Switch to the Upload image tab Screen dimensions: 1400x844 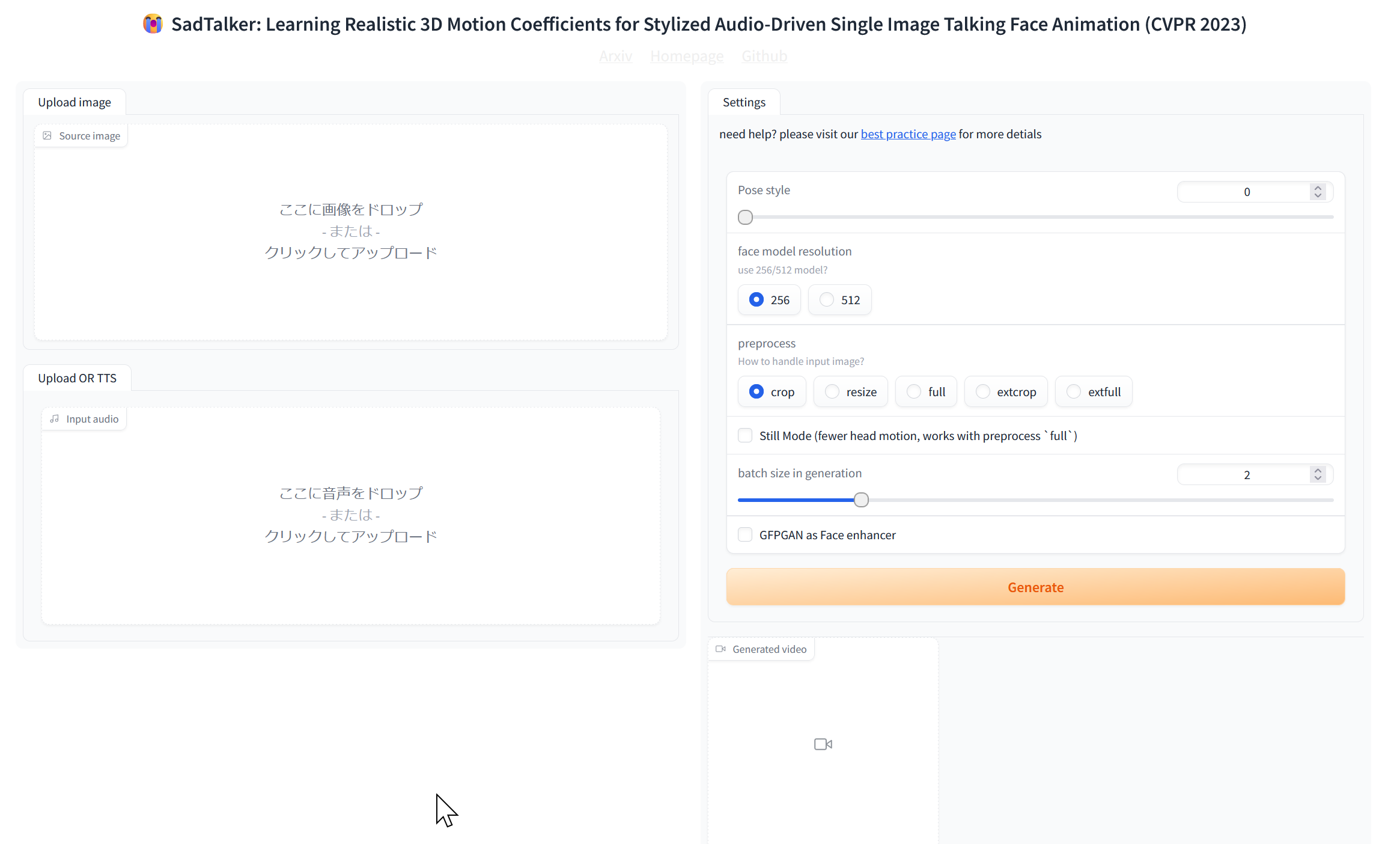pyautogui.click(x=75, y=102)
